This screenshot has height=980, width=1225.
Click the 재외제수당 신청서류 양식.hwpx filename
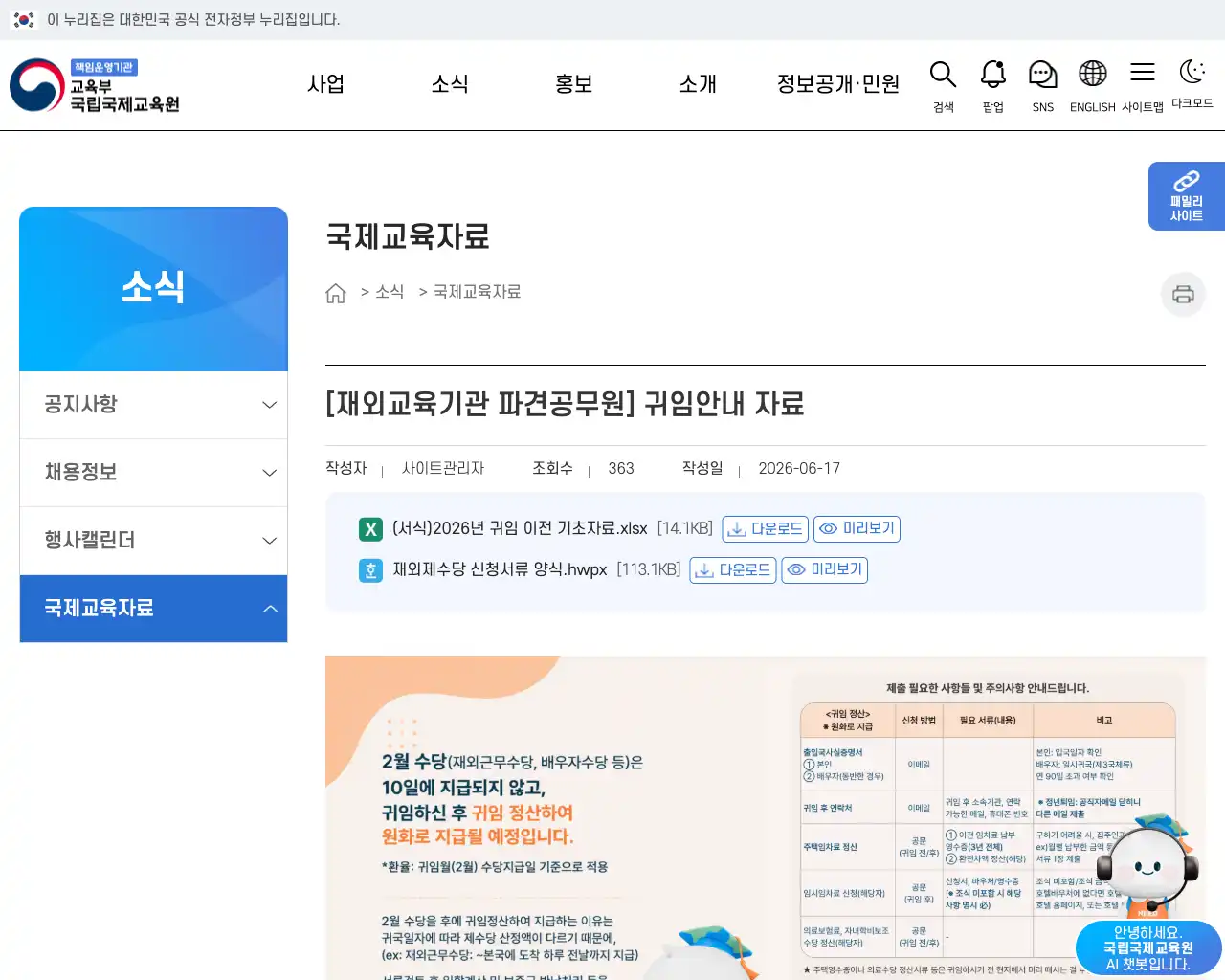[x=500, y=570]
